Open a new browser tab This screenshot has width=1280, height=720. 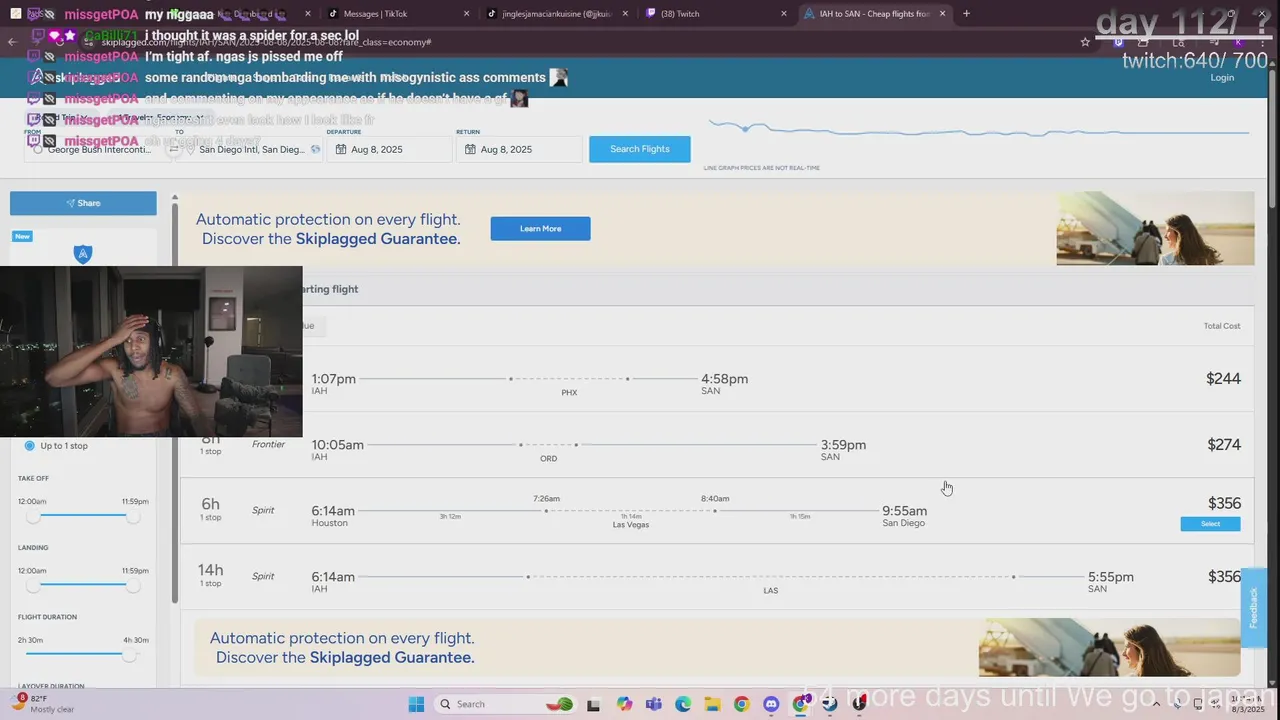click(x=966, y=14)
